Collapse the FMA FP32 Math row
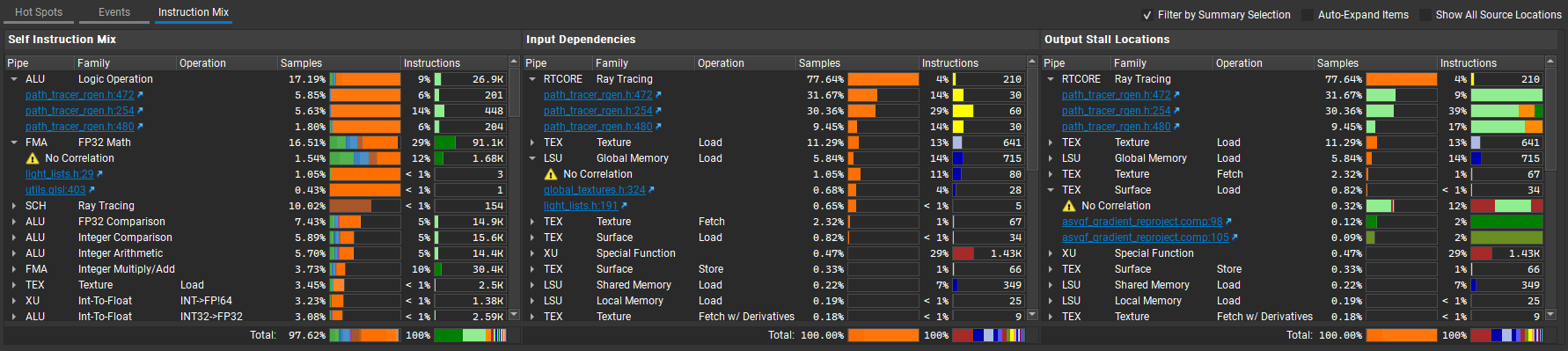Image resolution: width=1568 pixels, height=351 pixels. tap(14, 143)
